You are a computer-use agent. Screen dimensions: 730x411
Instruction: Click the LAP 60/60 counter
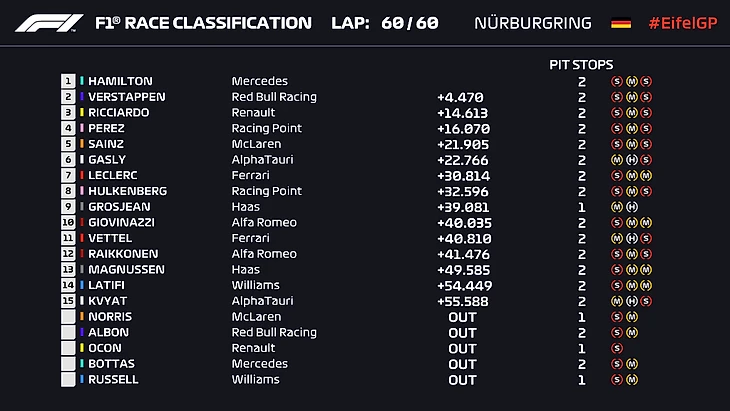click(385, 23)
